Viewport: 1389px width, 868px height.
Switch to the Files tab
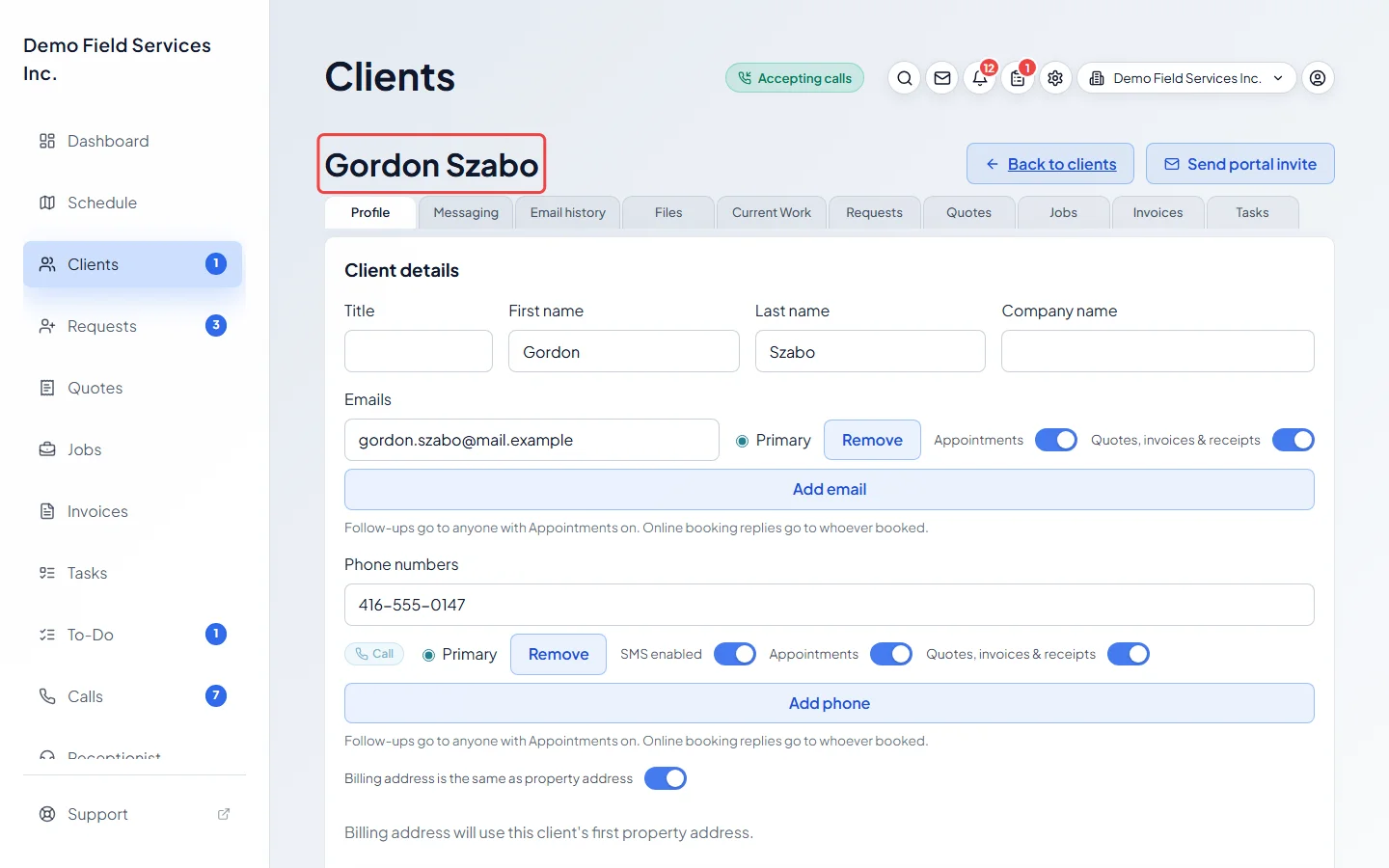pos(668,212)
